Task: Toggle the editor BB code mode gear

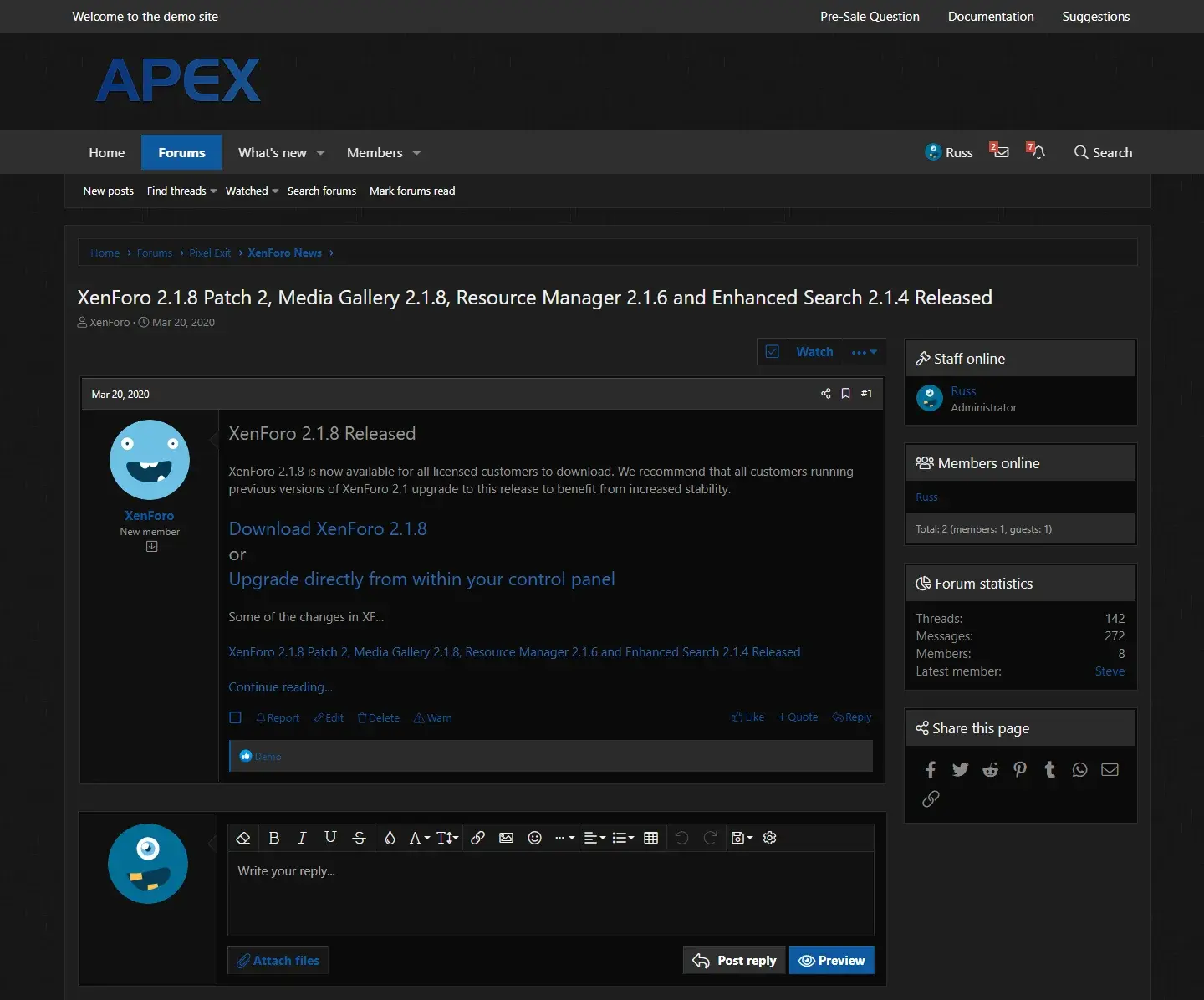Action: coord(770,838)
